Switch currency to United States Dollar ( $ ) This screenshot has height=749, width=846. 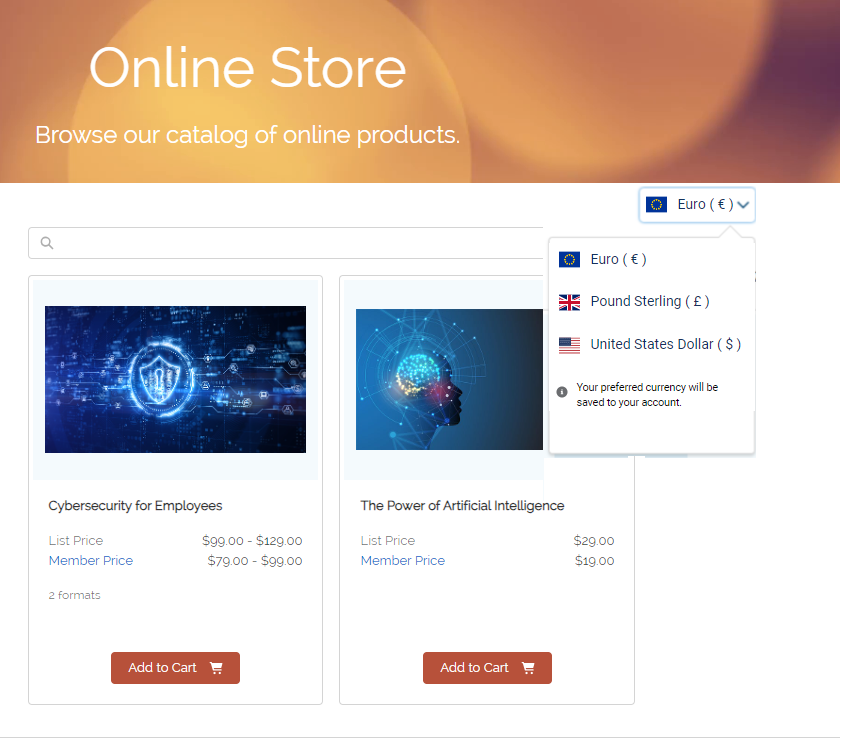(x=665, y=345)
